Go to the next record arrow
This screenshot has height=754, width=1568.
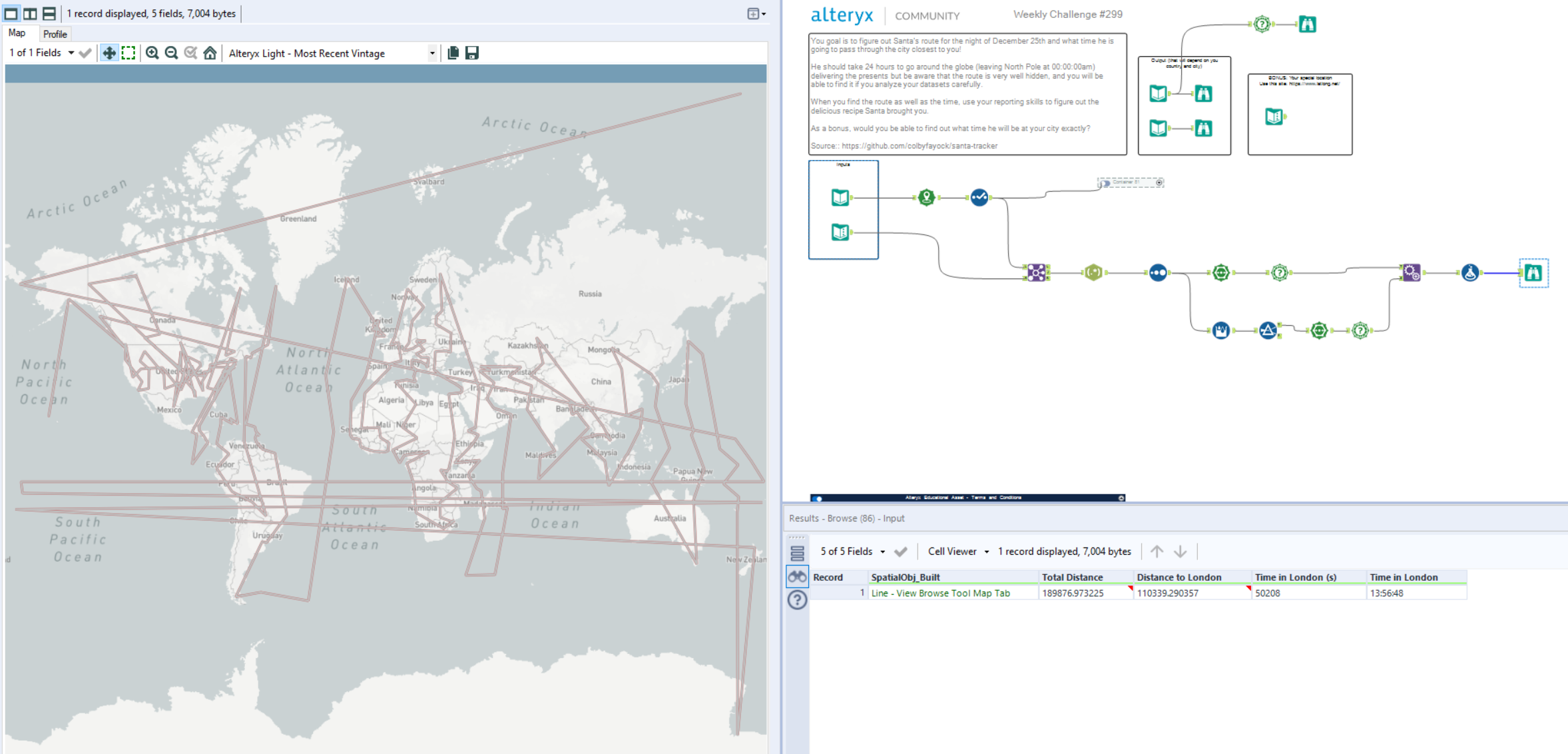[1180, 552]
